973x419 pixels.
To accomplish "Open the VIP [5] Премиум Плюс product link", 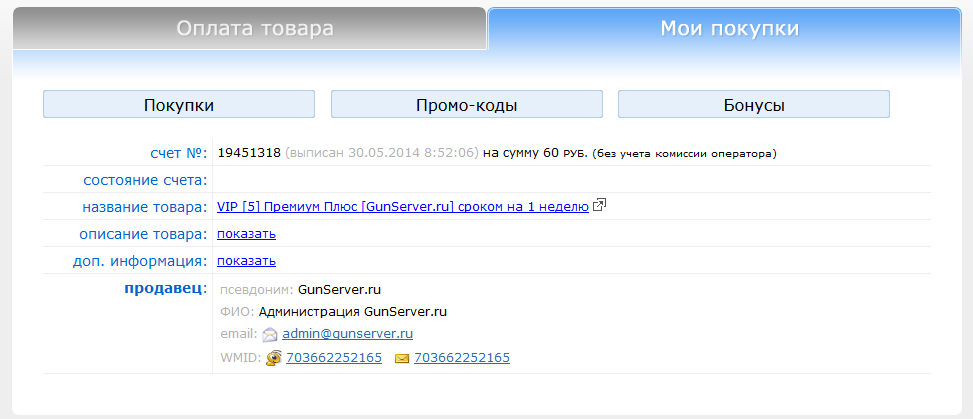I will pos(403,207).
